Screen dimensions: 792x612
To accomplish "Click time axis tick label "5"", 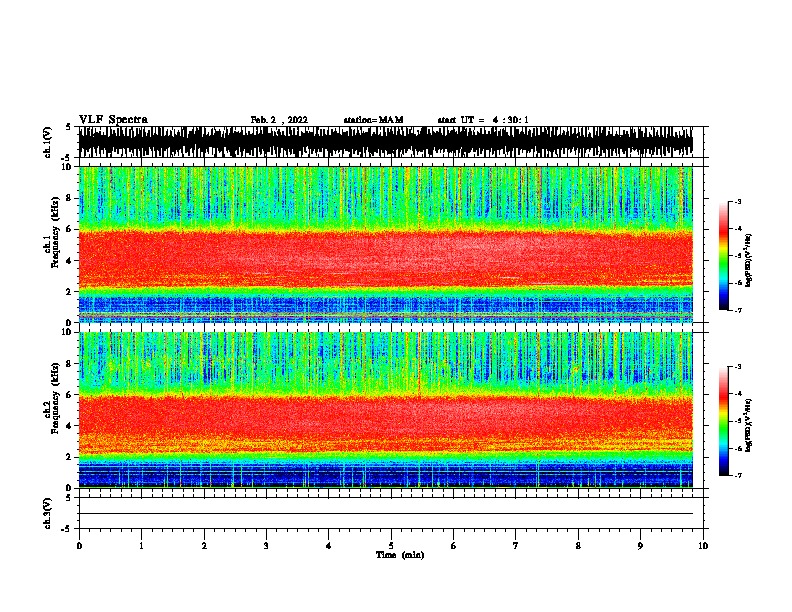I will [x=391, y=546].
